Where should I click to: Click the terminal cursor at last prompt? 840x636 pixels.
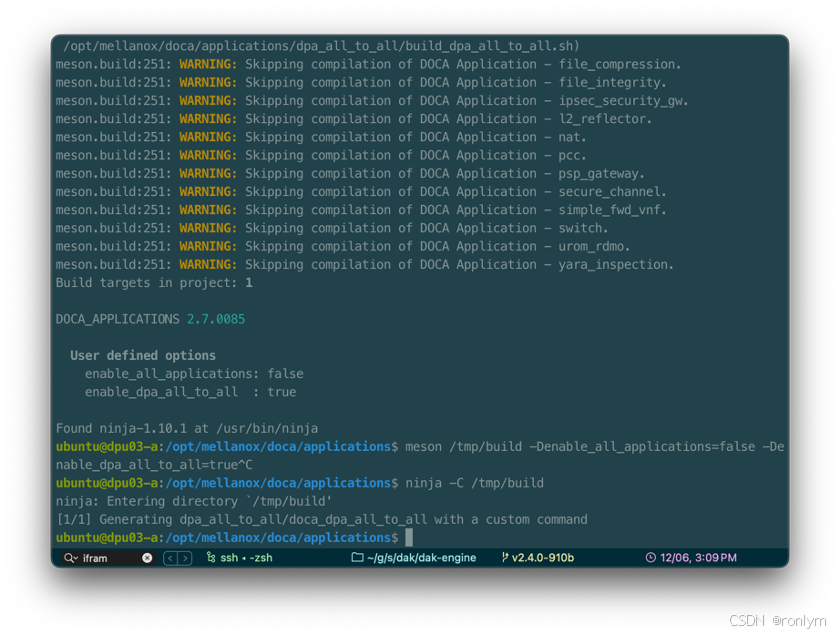click(x=409, y=537)
